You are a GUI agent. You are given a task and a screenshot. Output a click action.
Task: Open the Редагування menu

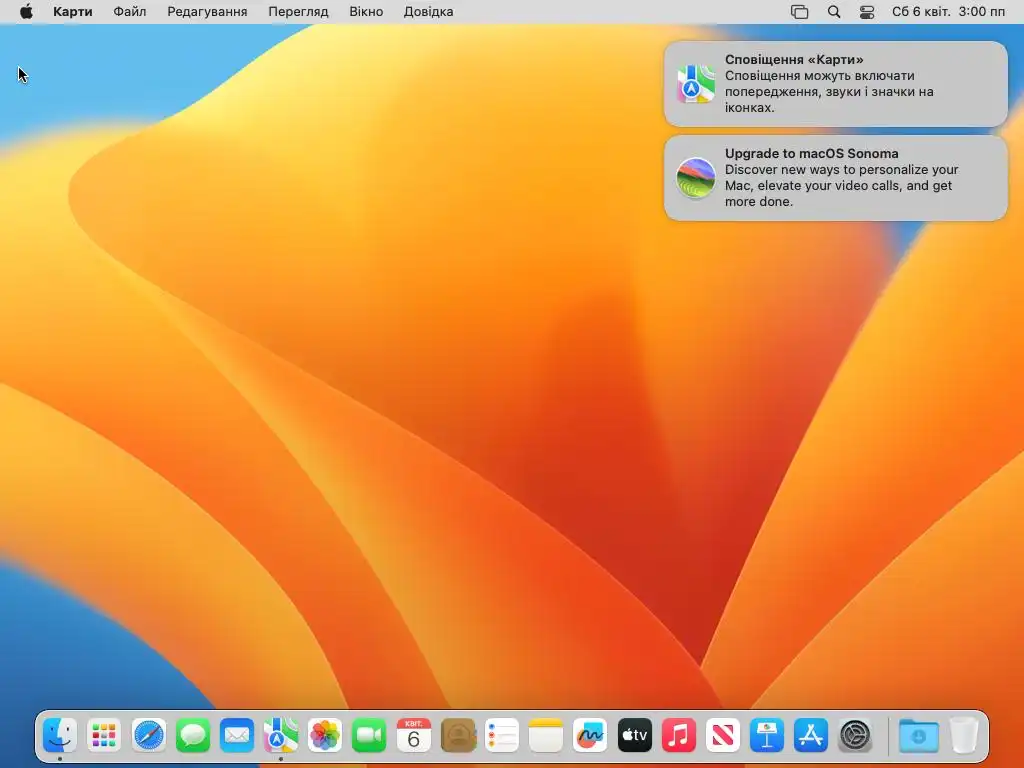tap(207, 12)
